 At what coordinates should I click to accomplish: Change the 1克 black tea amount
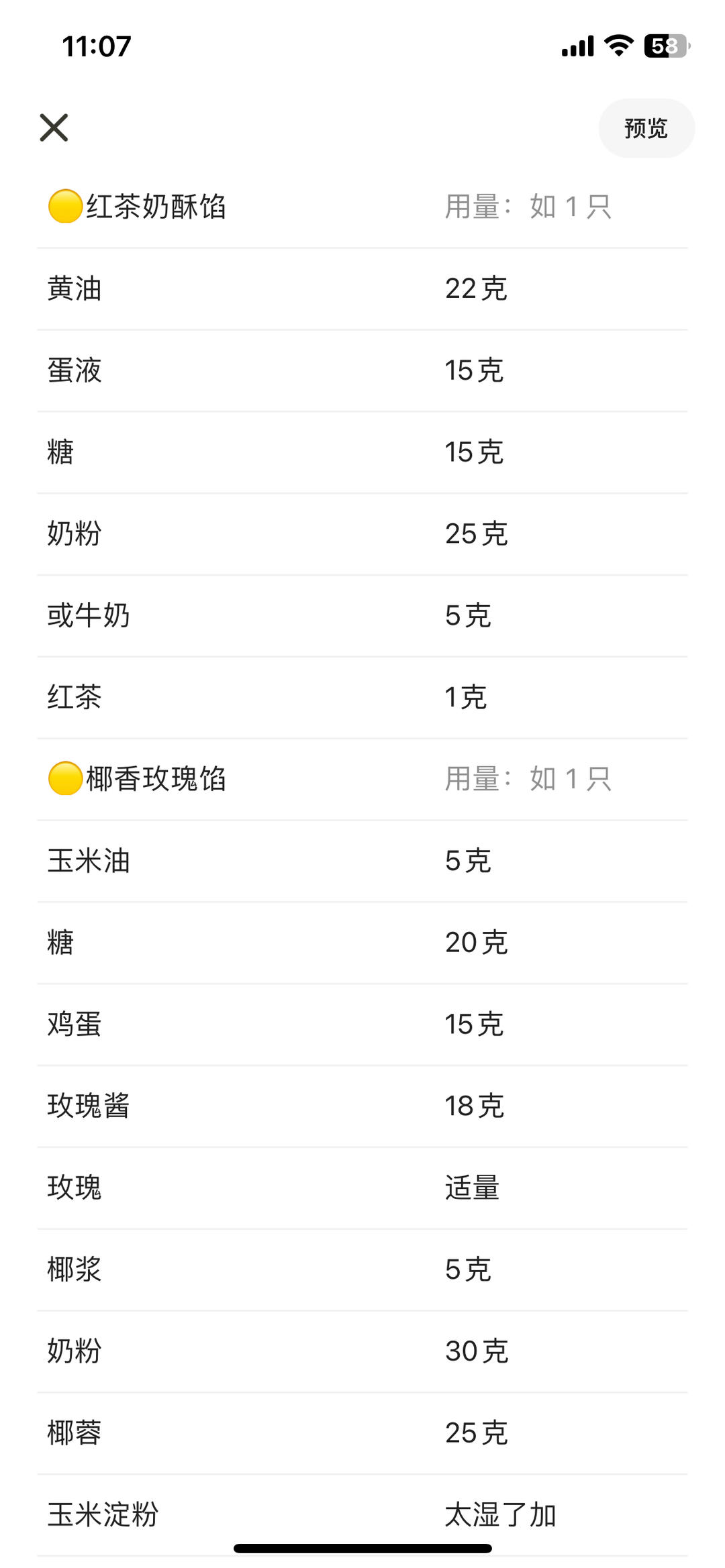coord(465,697)
